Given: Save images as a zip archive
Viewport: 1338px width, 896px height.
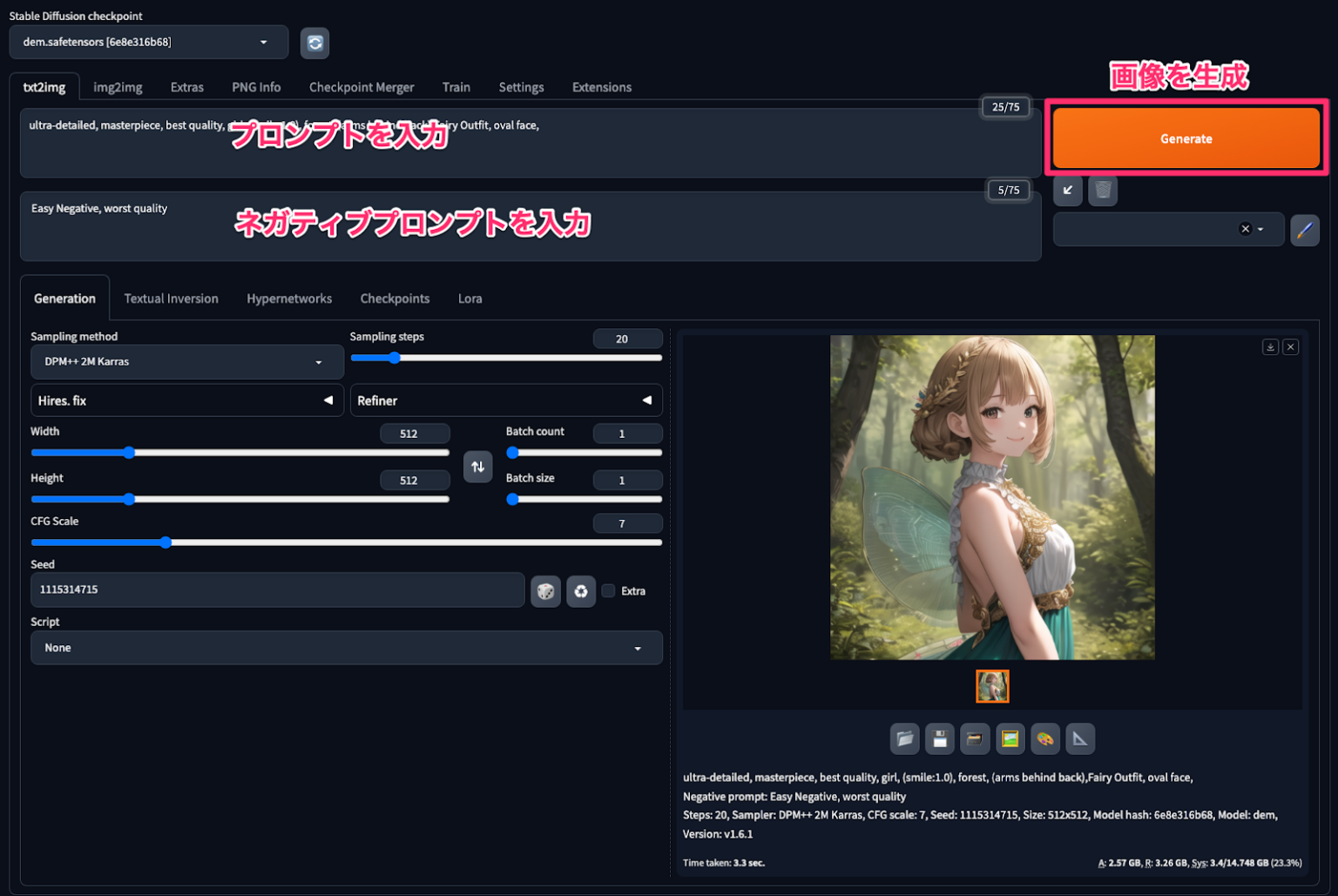Looking at the screenshot, I should click(x=975, y=738).
